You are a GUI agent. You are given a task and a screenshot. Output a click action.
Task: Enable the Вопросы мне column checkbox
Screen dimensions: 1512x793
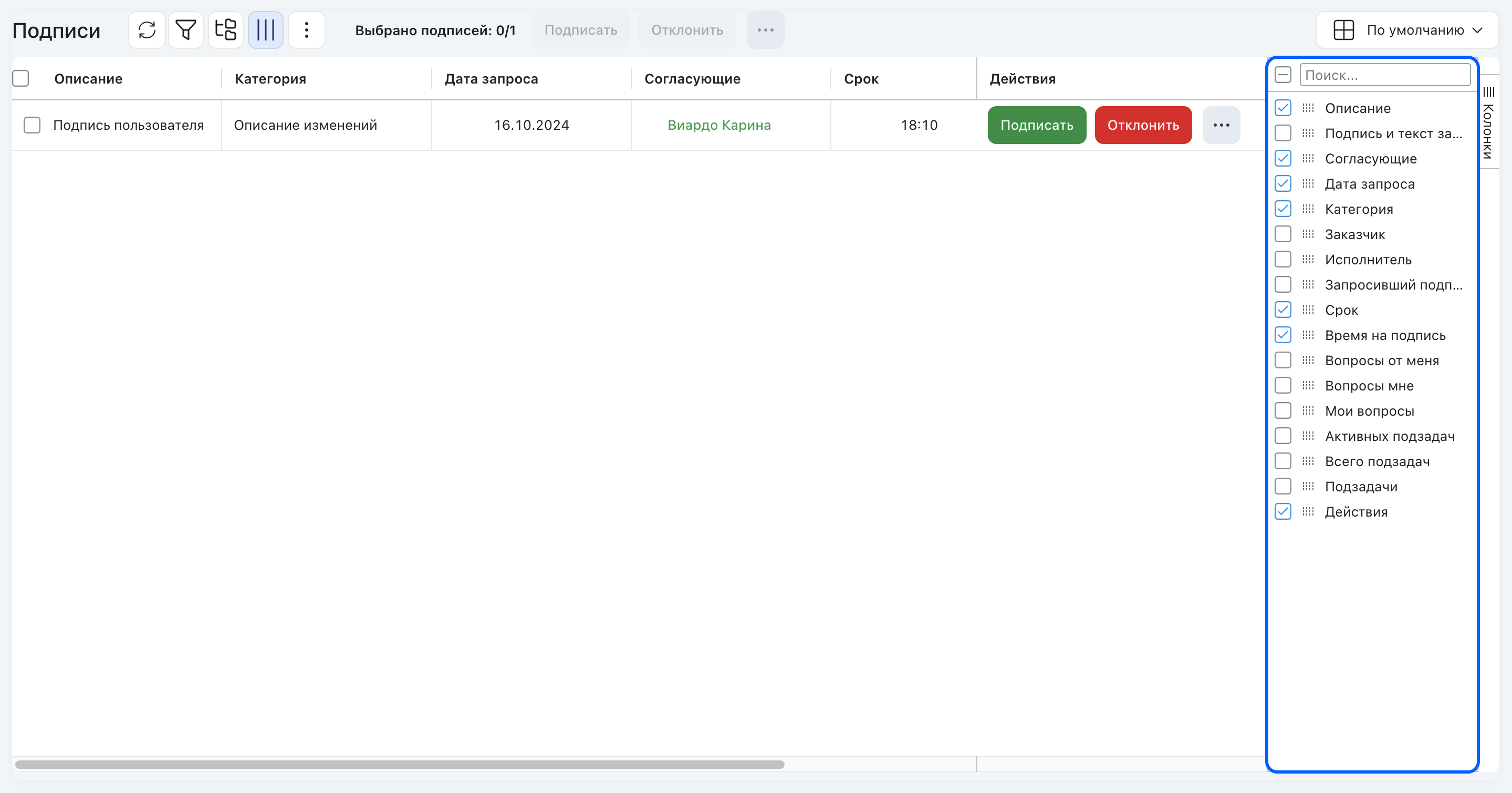pyautogui.click(x=1283, y=386)
